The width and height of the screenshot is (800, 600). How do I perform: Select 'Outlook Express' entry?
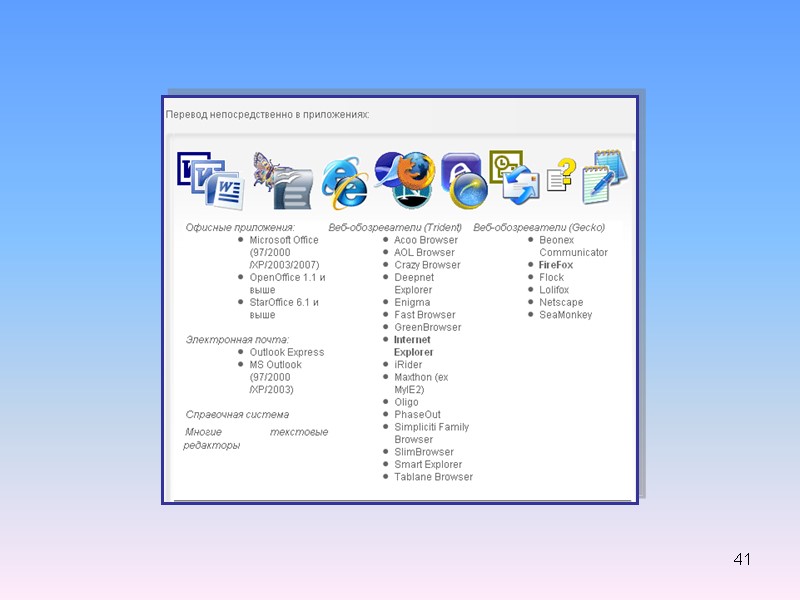click(x=287, y=352)
